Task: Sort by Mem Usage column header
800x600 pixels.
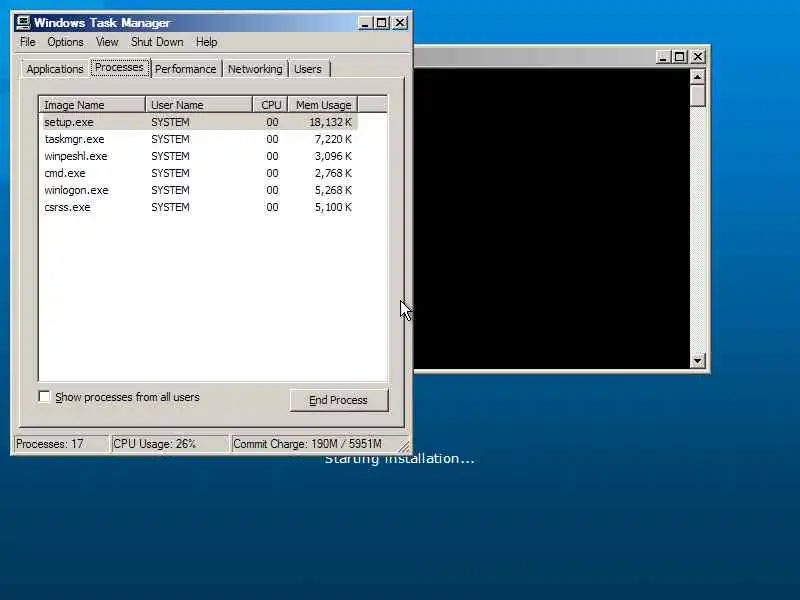Action: [x=323, y=105]
